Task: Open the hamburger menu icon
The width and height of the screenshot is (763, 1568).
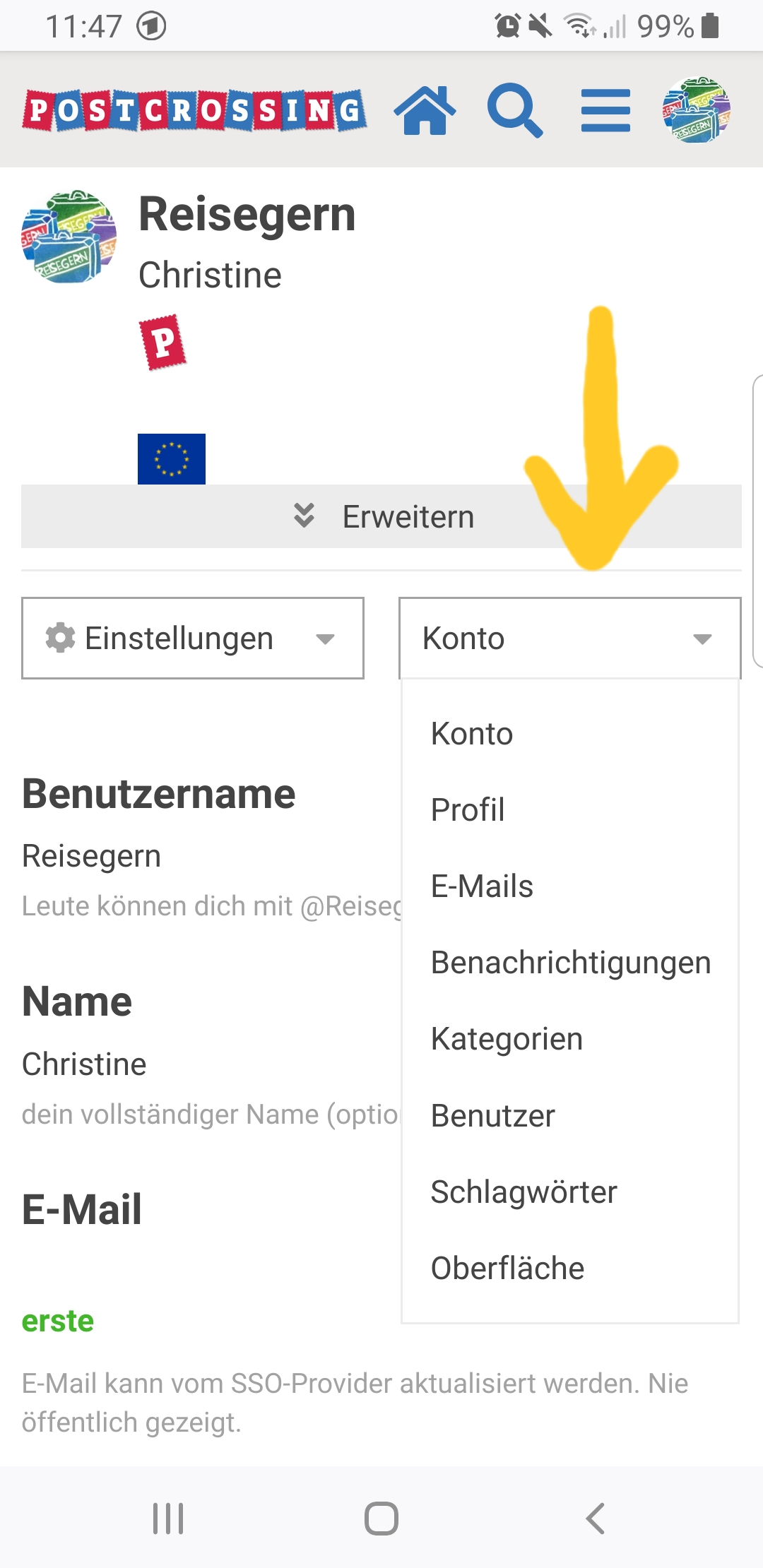Action: (x=605, y=110)
